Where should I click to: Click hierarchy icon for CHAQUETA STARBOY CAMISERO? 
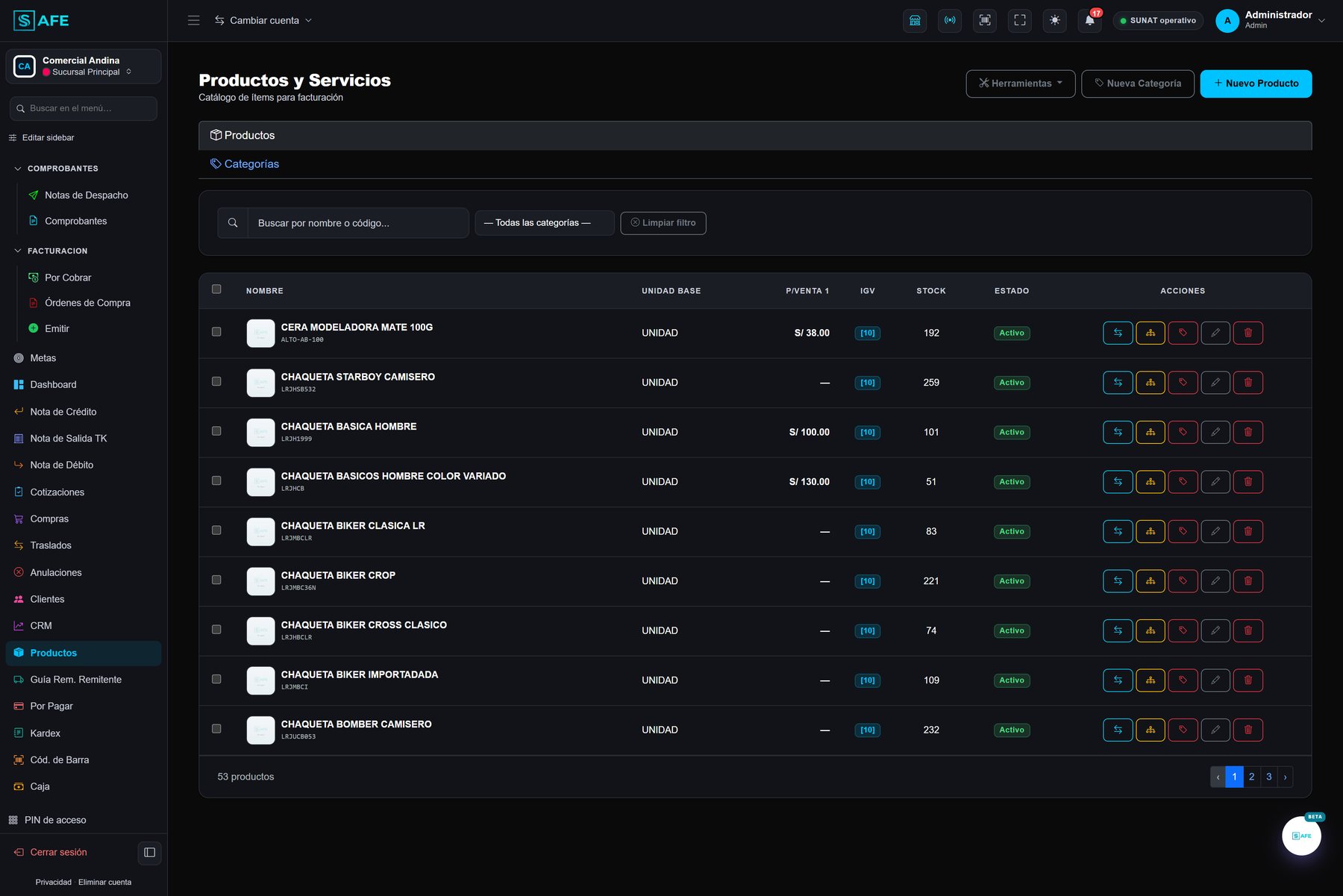click(x=1151, y=383)
